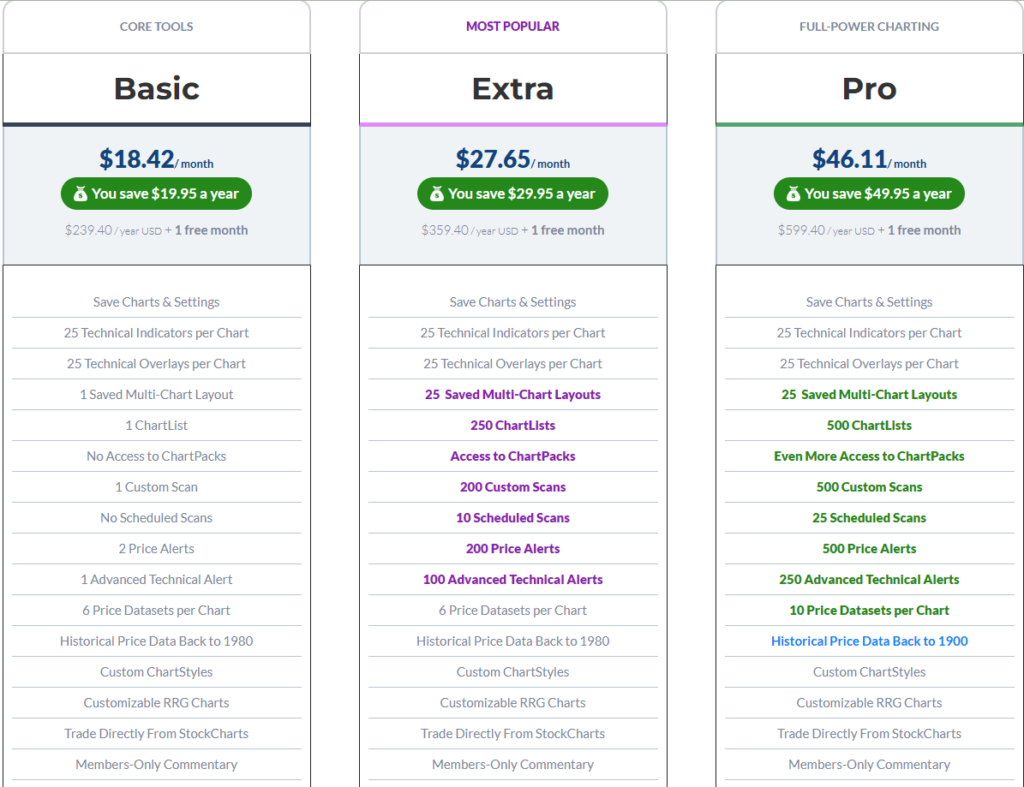Click No Access to ChartPacks in Basic
The image size is (1024, 787).
(157, 456)
